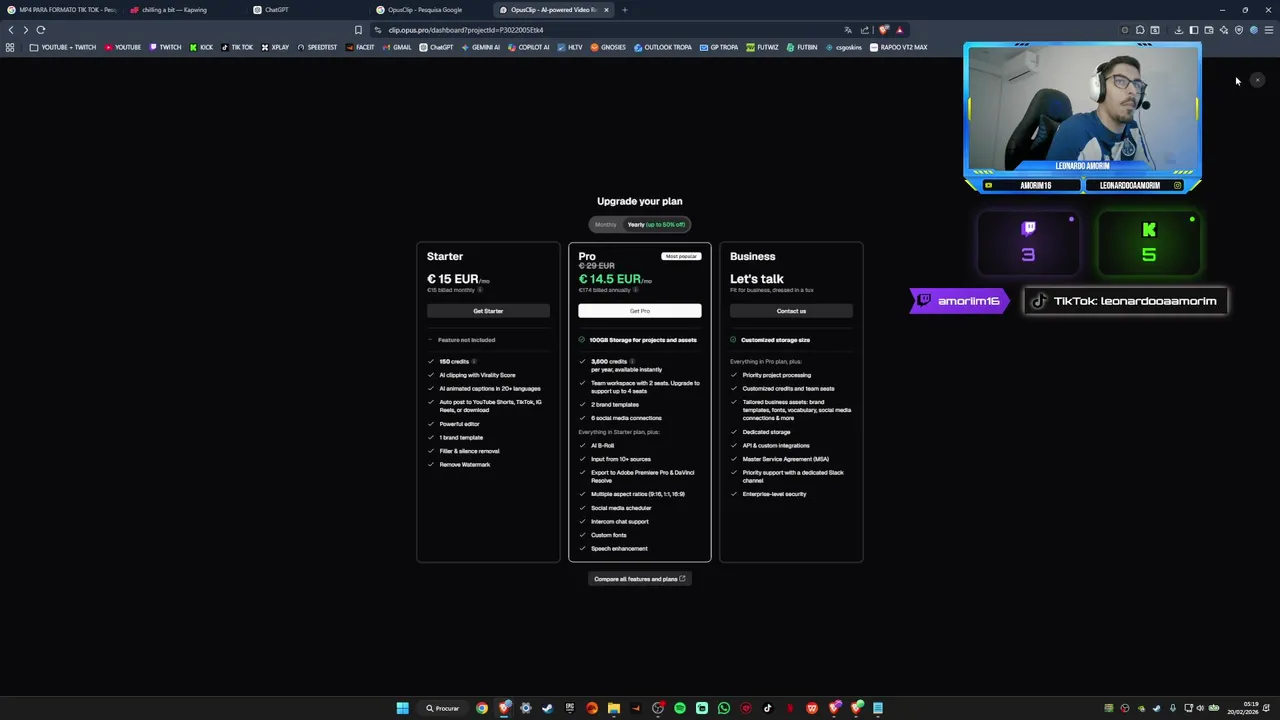1280x720 pixels.
Task: Open GEMINI AI bookmark
Action: pos(481,47)
